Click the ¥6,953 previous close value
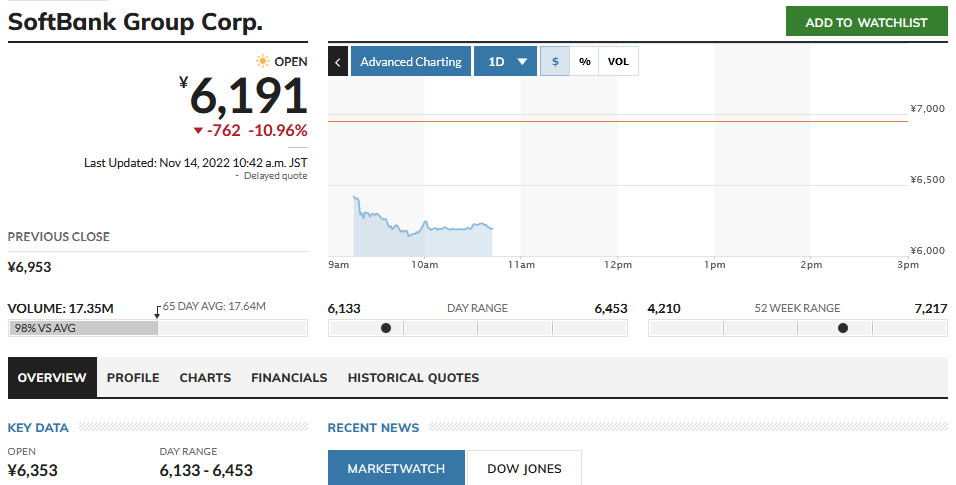Viewport: 956px width, 485px height. tap(29, 267)
